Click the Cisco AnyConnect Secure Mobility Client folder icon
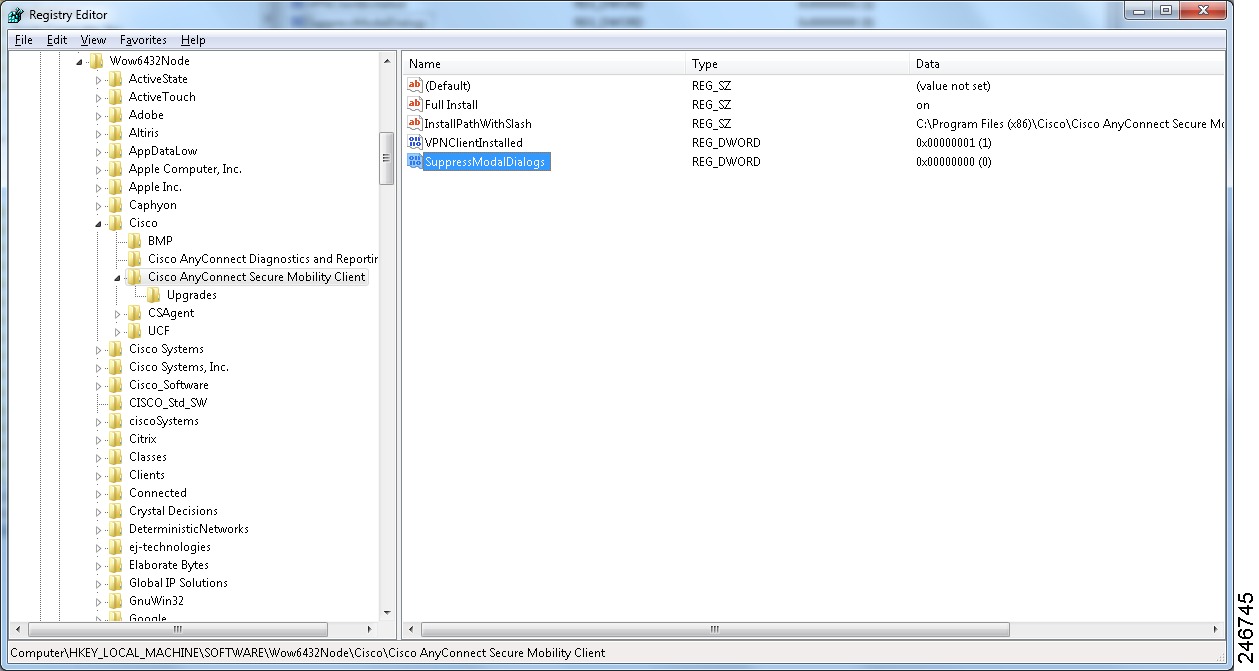Screen dimensions: 1259x671 click(x=135, y=277)
